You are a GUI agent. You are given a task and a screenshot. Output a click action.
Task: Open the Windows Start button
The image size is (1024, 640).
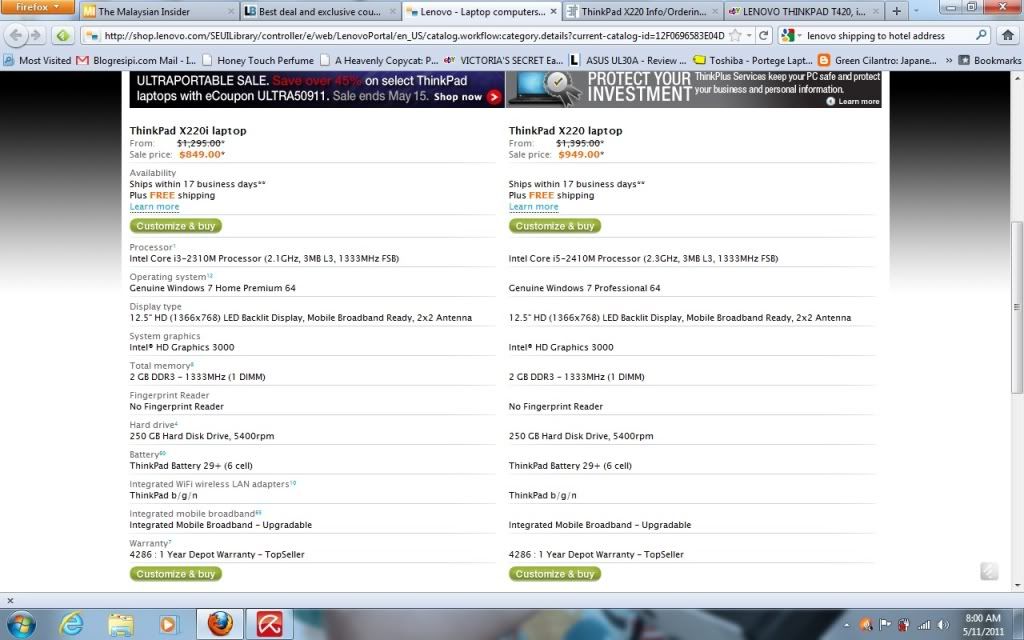(21, 624)
